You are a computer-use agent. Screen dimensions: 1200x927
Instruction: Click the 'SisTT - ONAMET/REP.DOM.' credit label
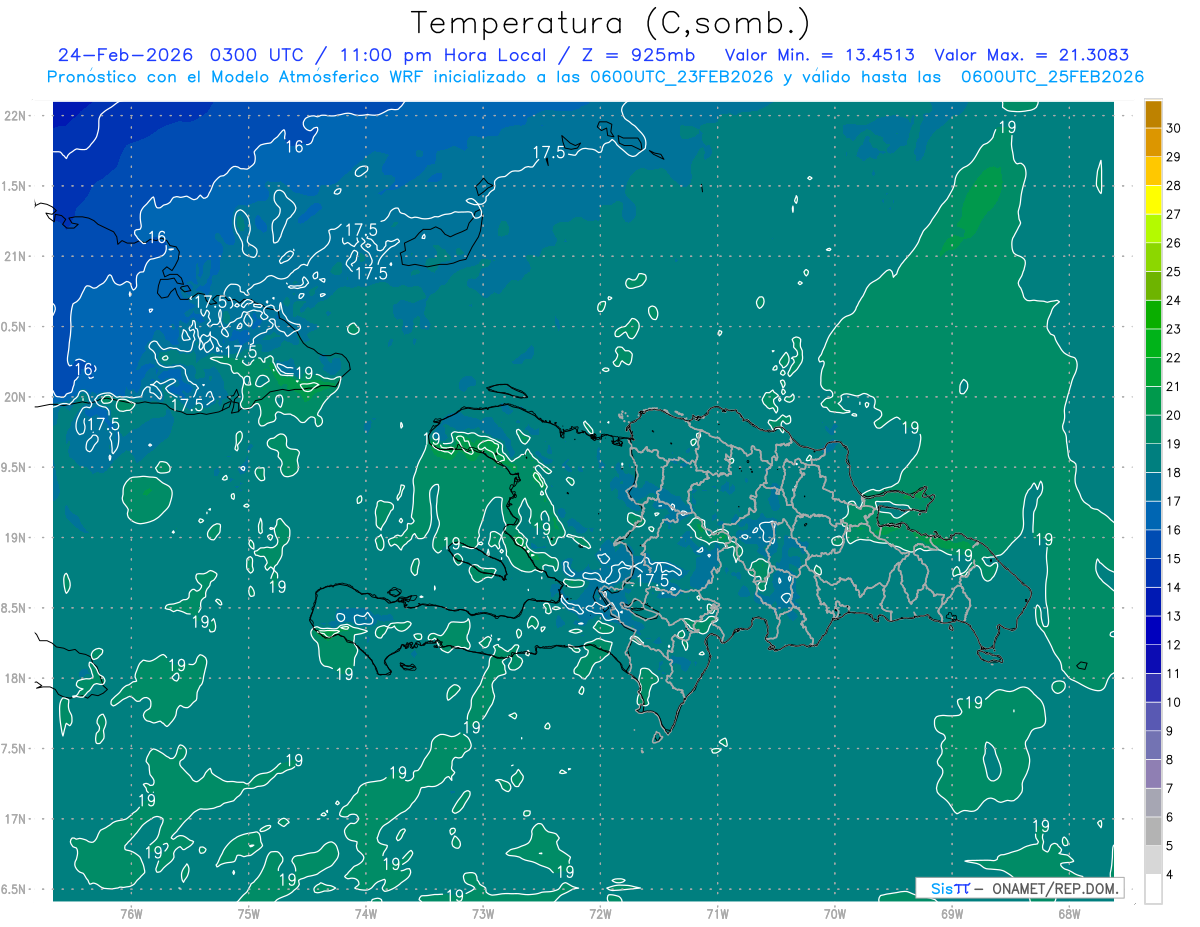click(1019, 888)
